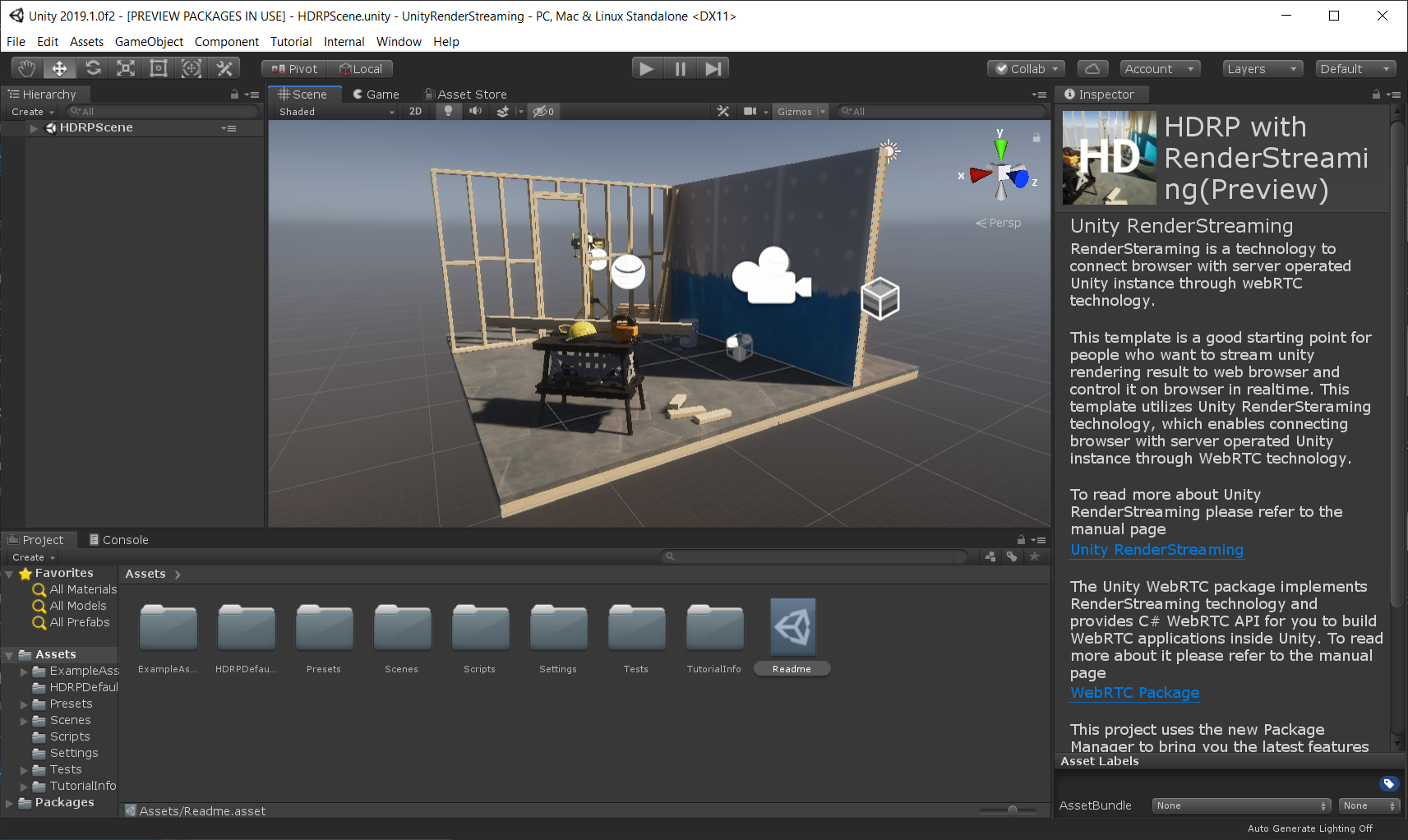Viewport: 1408px width, 840px height.
Task: Switch to the Game tab
Action: pos(376,95)
